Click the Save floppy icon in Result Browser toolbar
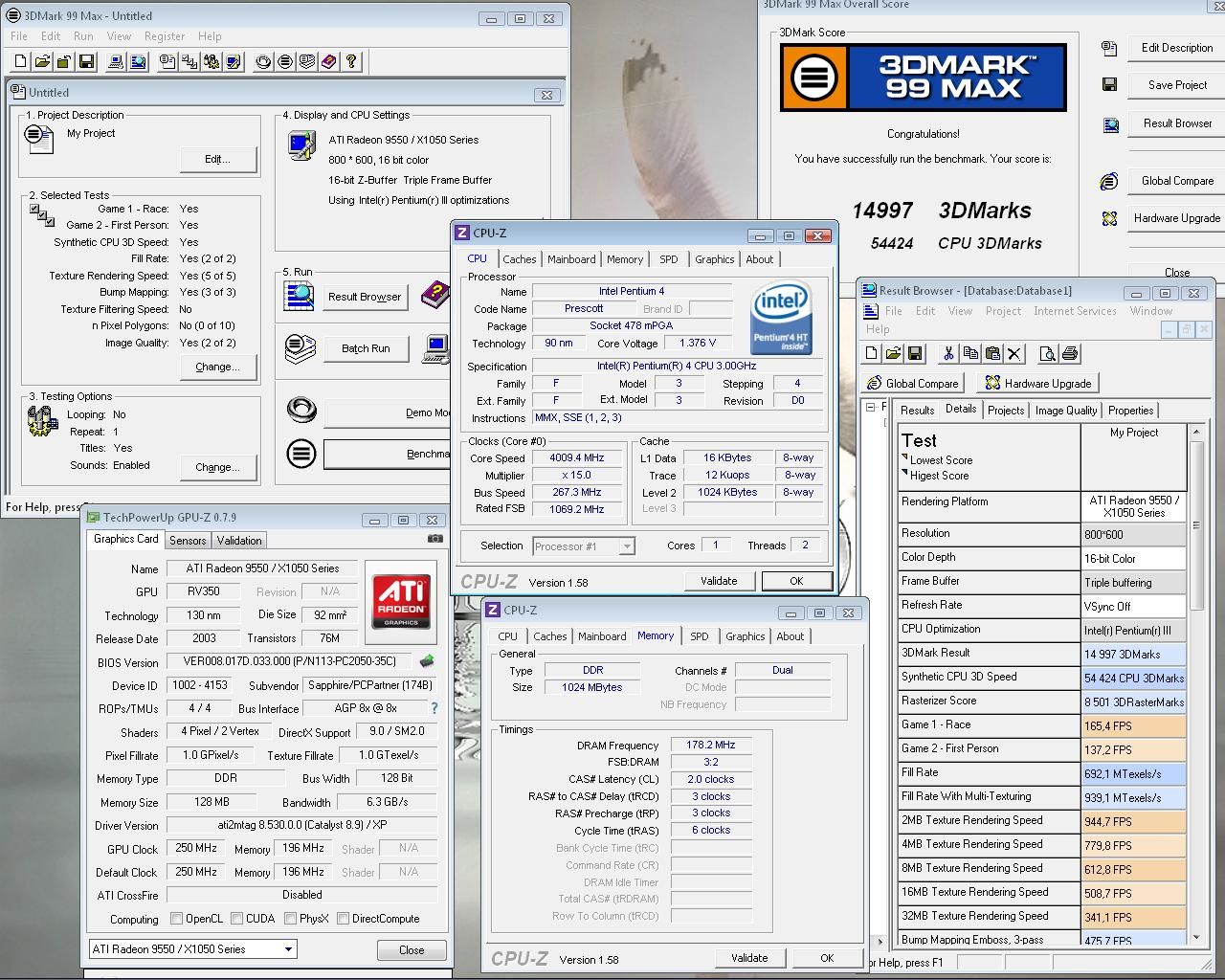The image size is (1225, 980). coord(915,354)
